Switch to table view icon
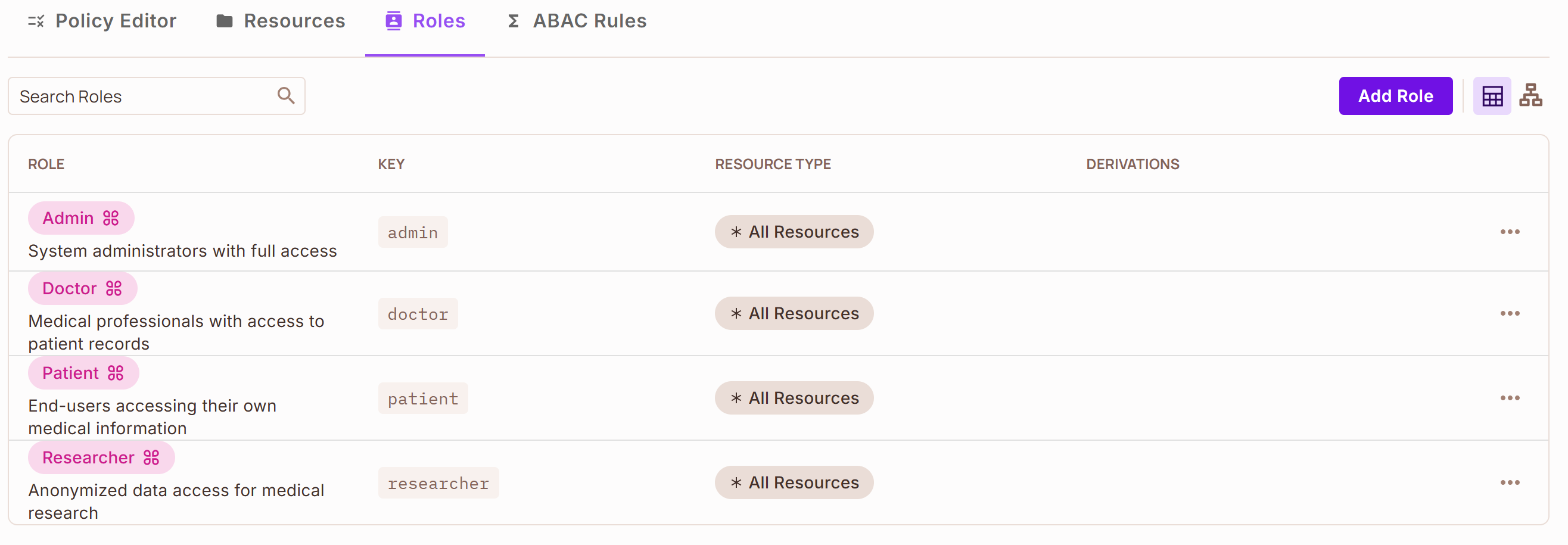Viewport: 1568px width, 545px height. pyautogui.click(x=1492, y=95)
